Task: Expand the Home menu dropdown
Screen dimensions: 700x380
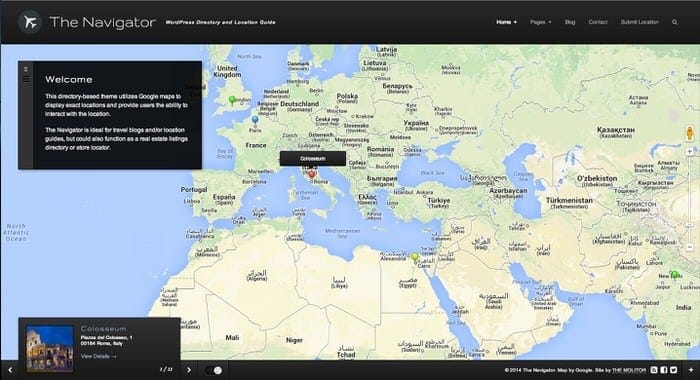Action: pyautogui.click(x=506, y=22)
